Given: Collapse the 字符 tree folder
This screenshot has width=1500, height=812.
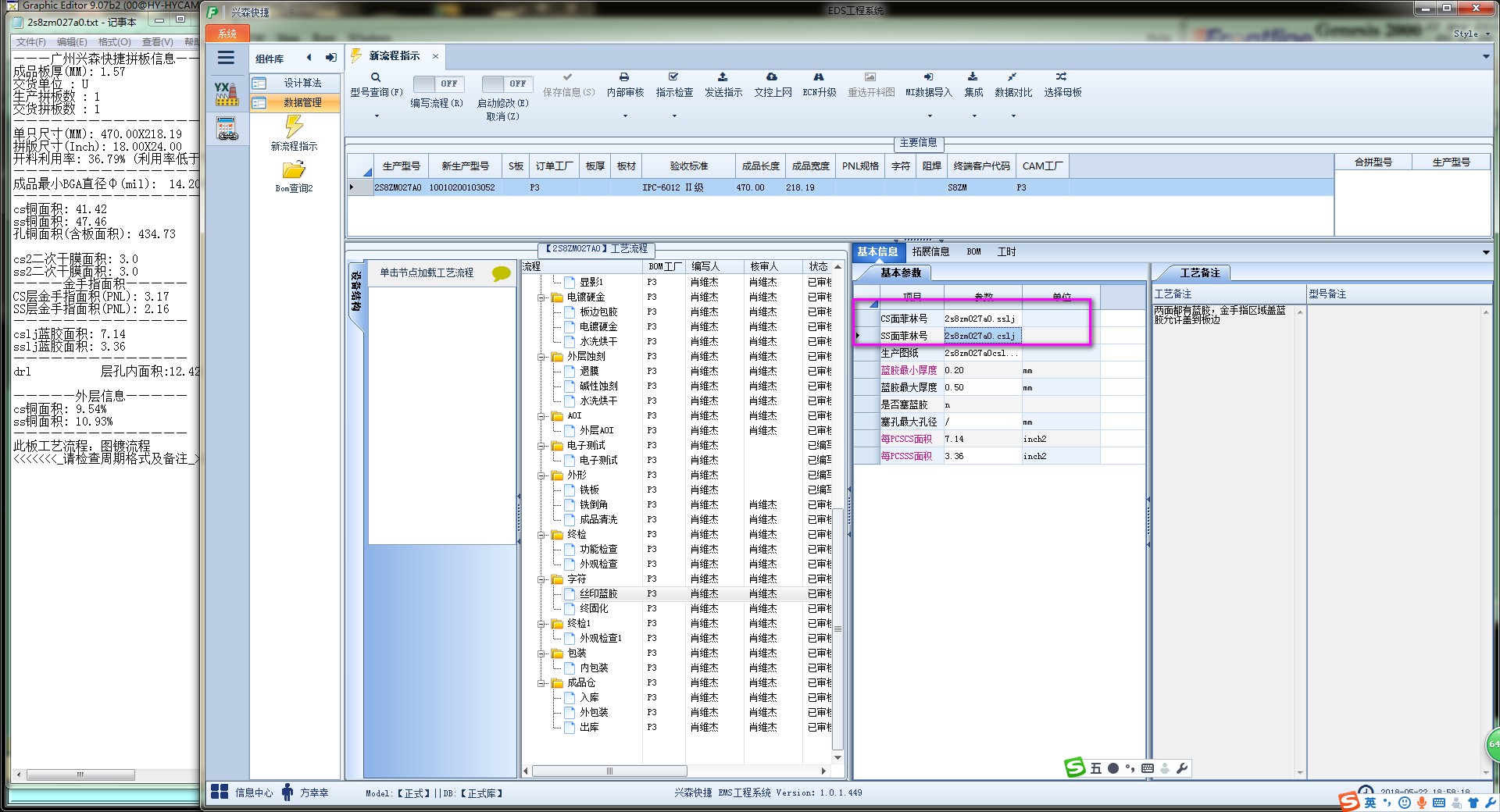Looking at the screenshot, I should pyautogui.click(x=541, y=579).
